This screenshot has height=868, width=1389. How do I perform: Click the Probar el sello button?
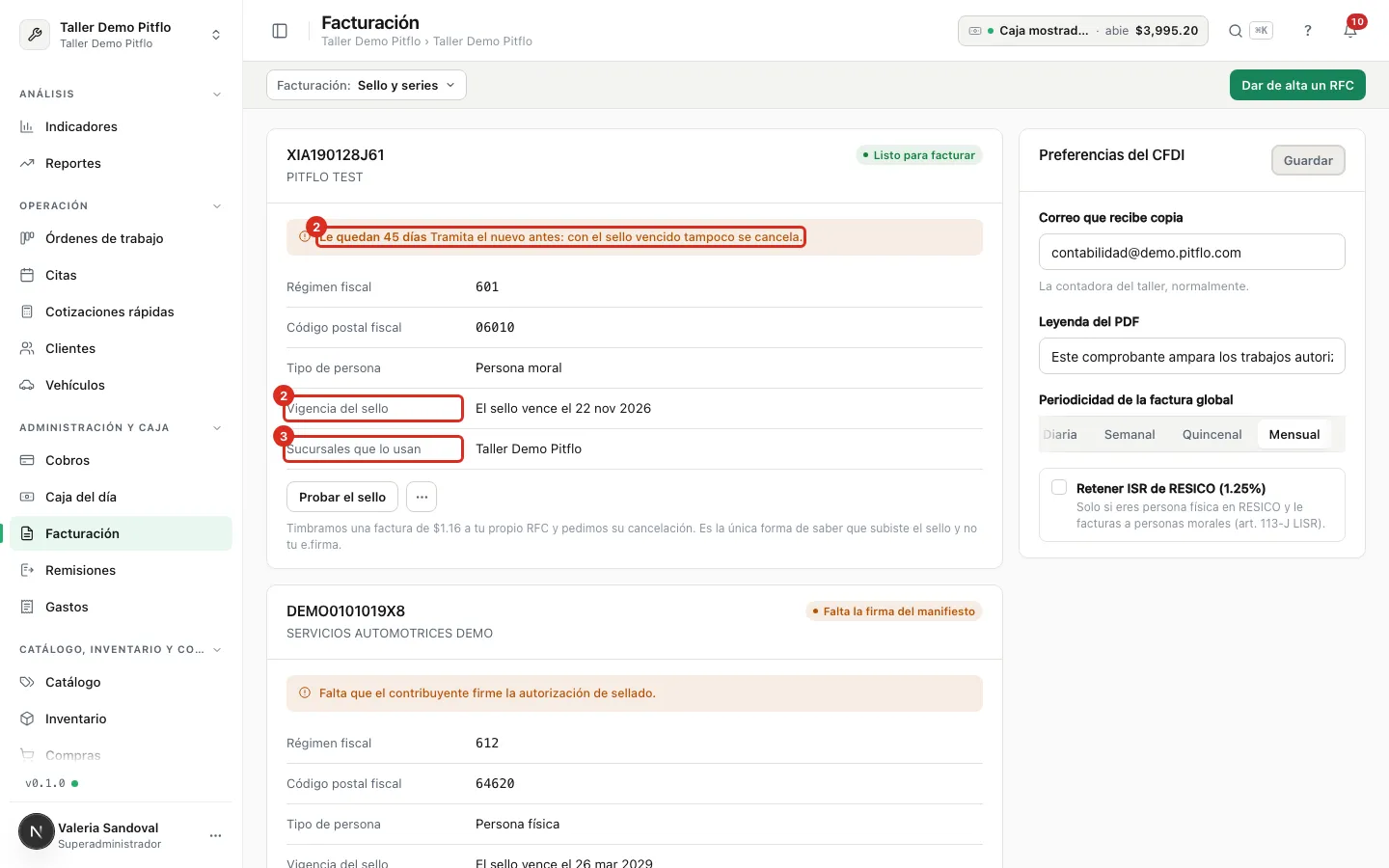pos(342,497)
